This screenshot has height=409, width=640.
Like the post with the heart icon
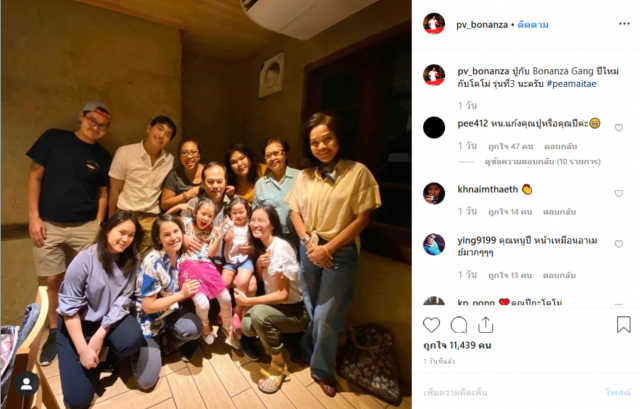[431, 325]
